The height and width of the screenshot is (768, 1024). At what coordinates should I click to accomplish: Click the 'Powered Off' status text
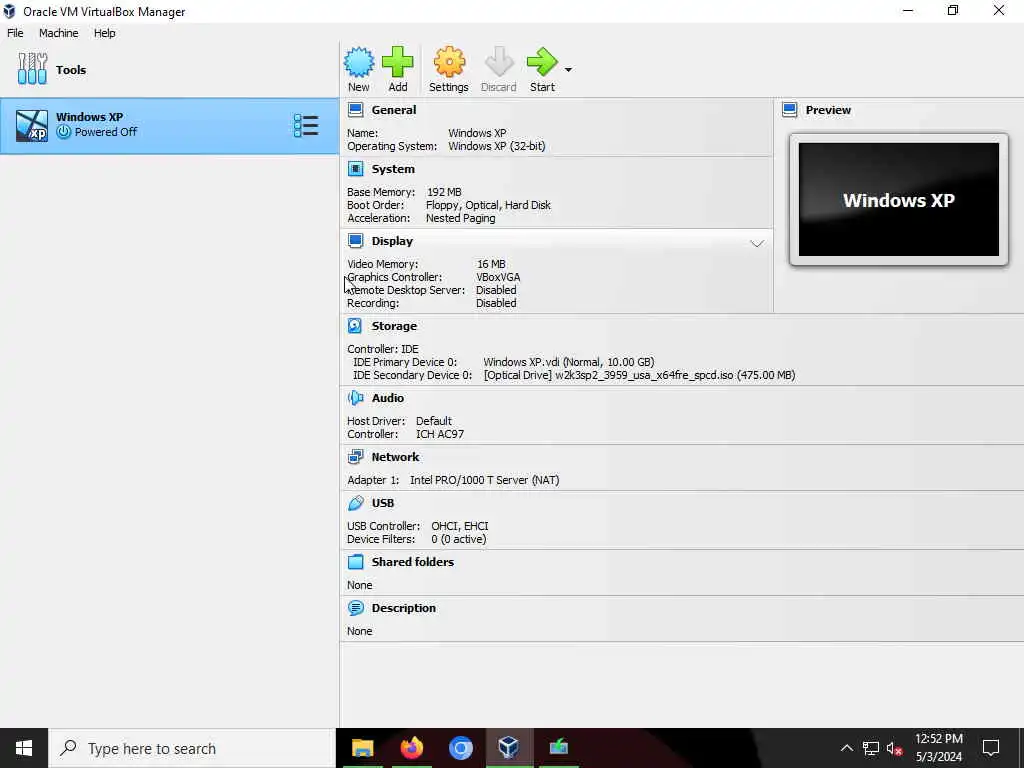click(x=106, y=132)
